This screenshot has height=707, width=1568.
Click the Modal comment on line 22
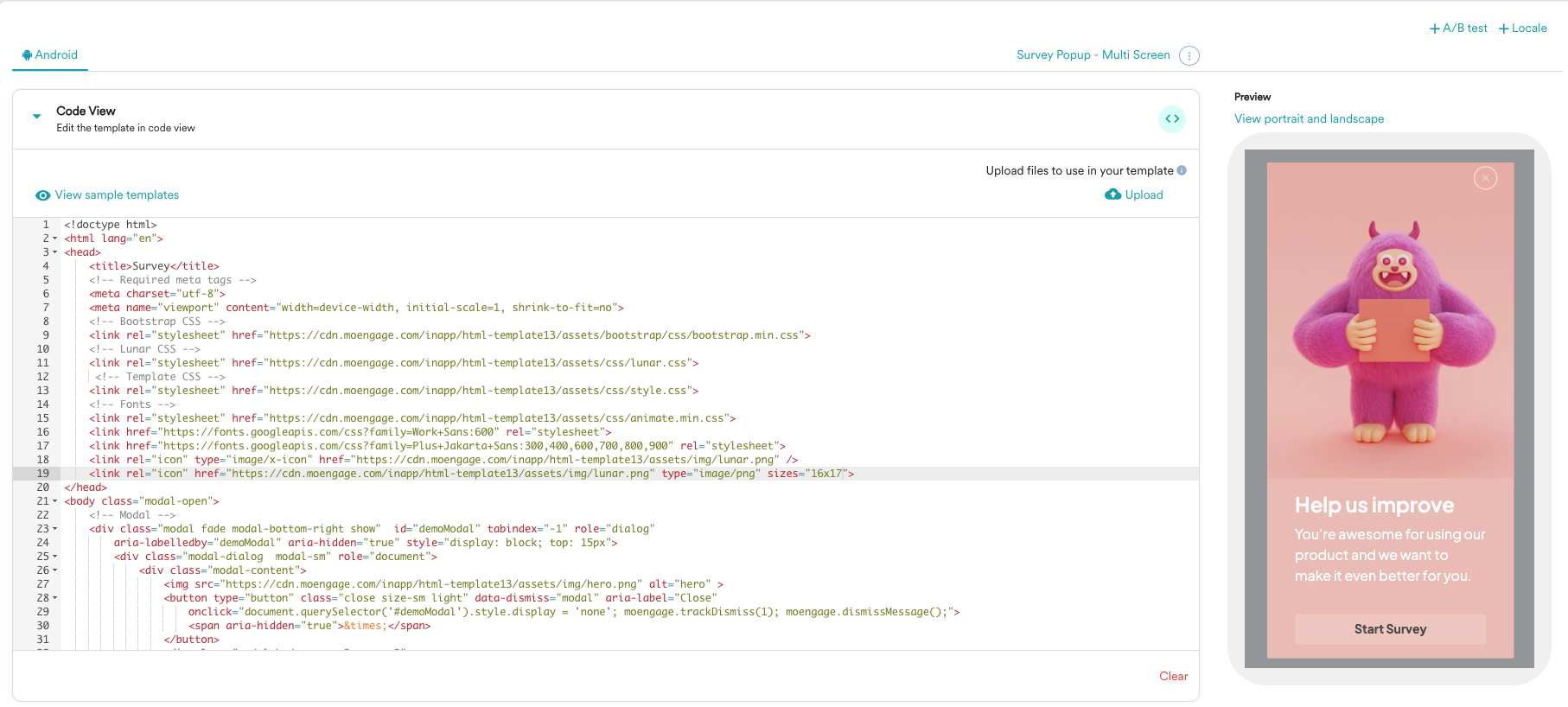(132, 515)
